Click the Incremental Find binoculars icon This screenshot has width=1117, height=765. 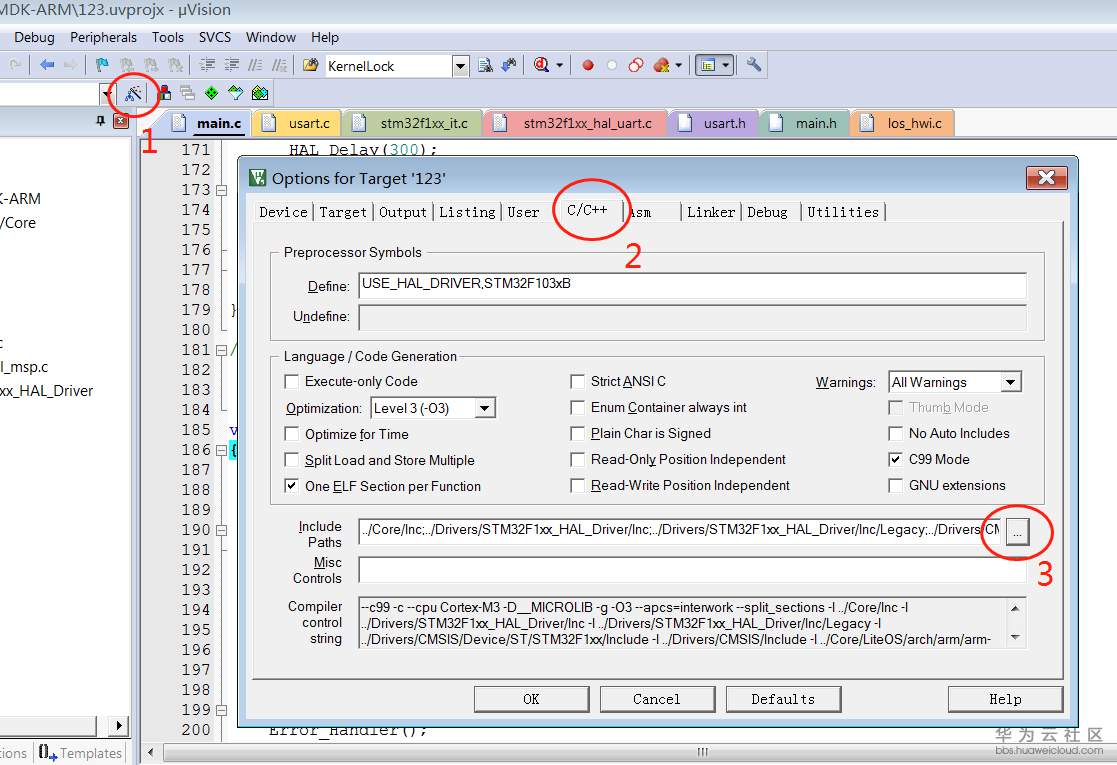(509, 66)
